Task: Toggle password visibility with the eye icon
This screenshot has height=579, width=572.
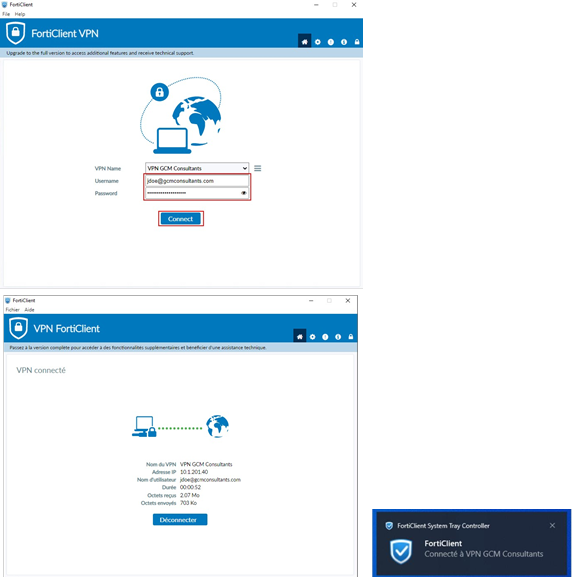Action: coord(243,193)
